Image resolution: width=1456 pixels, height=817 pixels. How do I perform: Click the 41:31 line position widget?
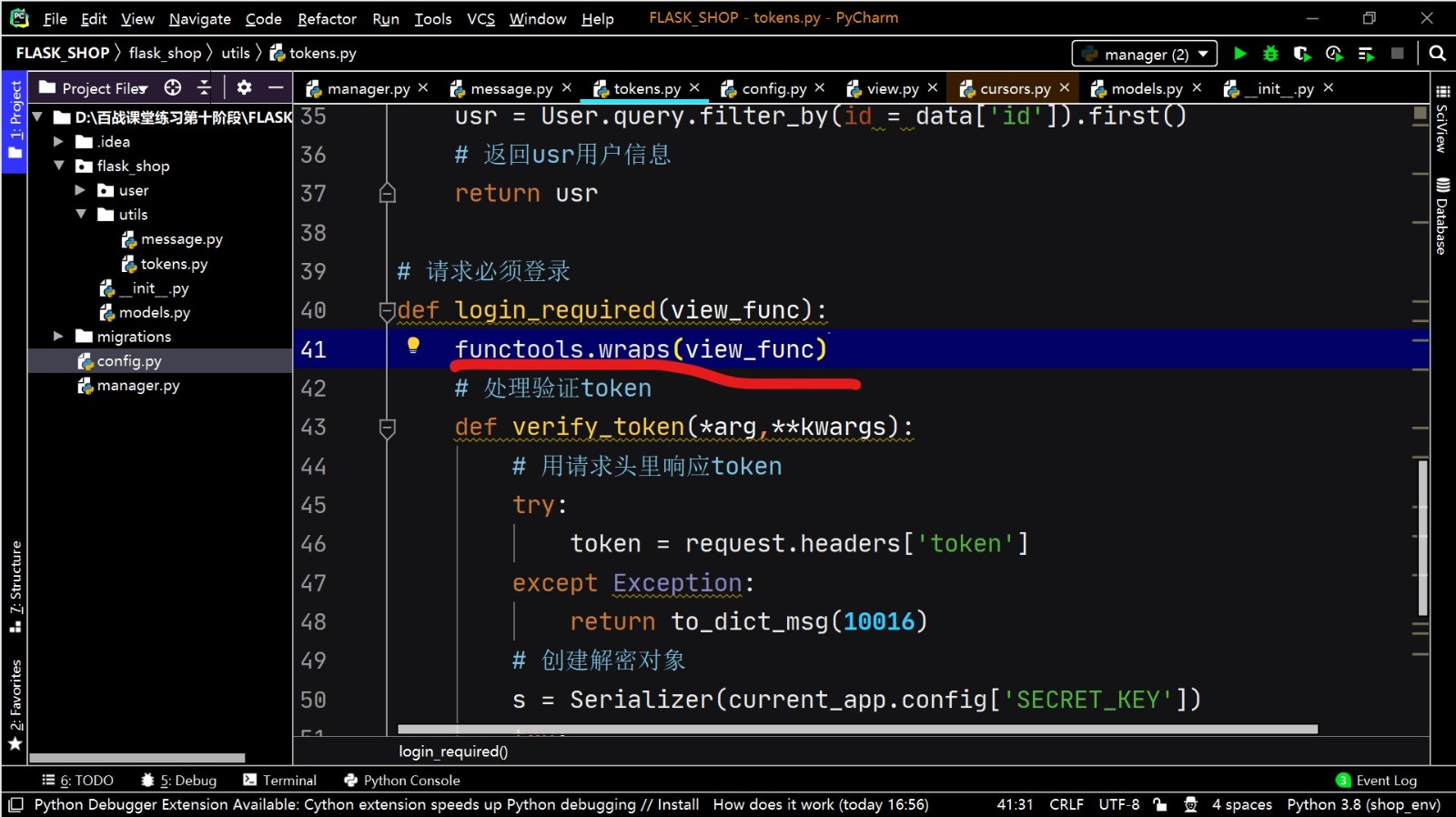pyautogui.click(x=1015, y=804)
